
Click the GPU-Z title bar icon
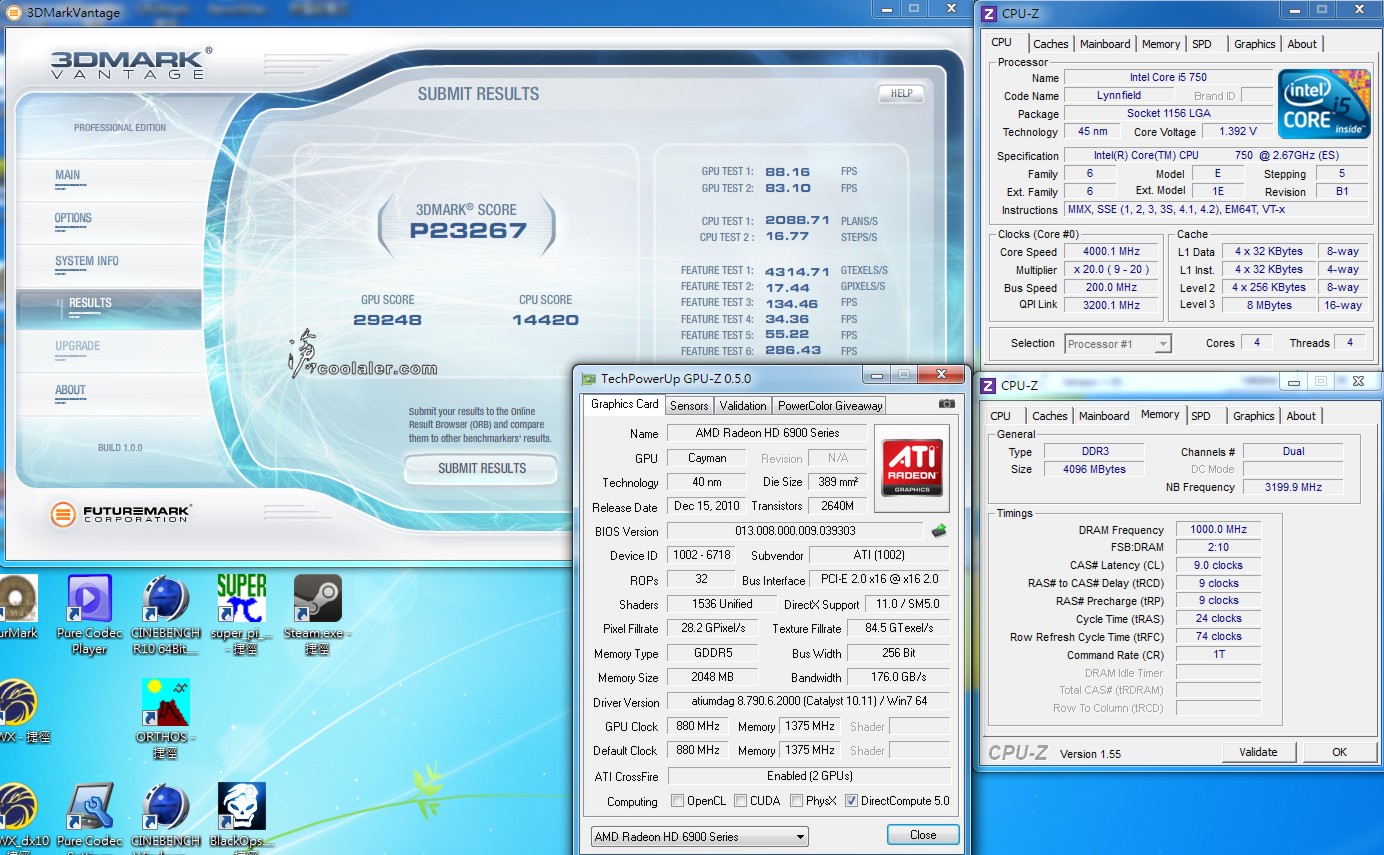(588, 379)
